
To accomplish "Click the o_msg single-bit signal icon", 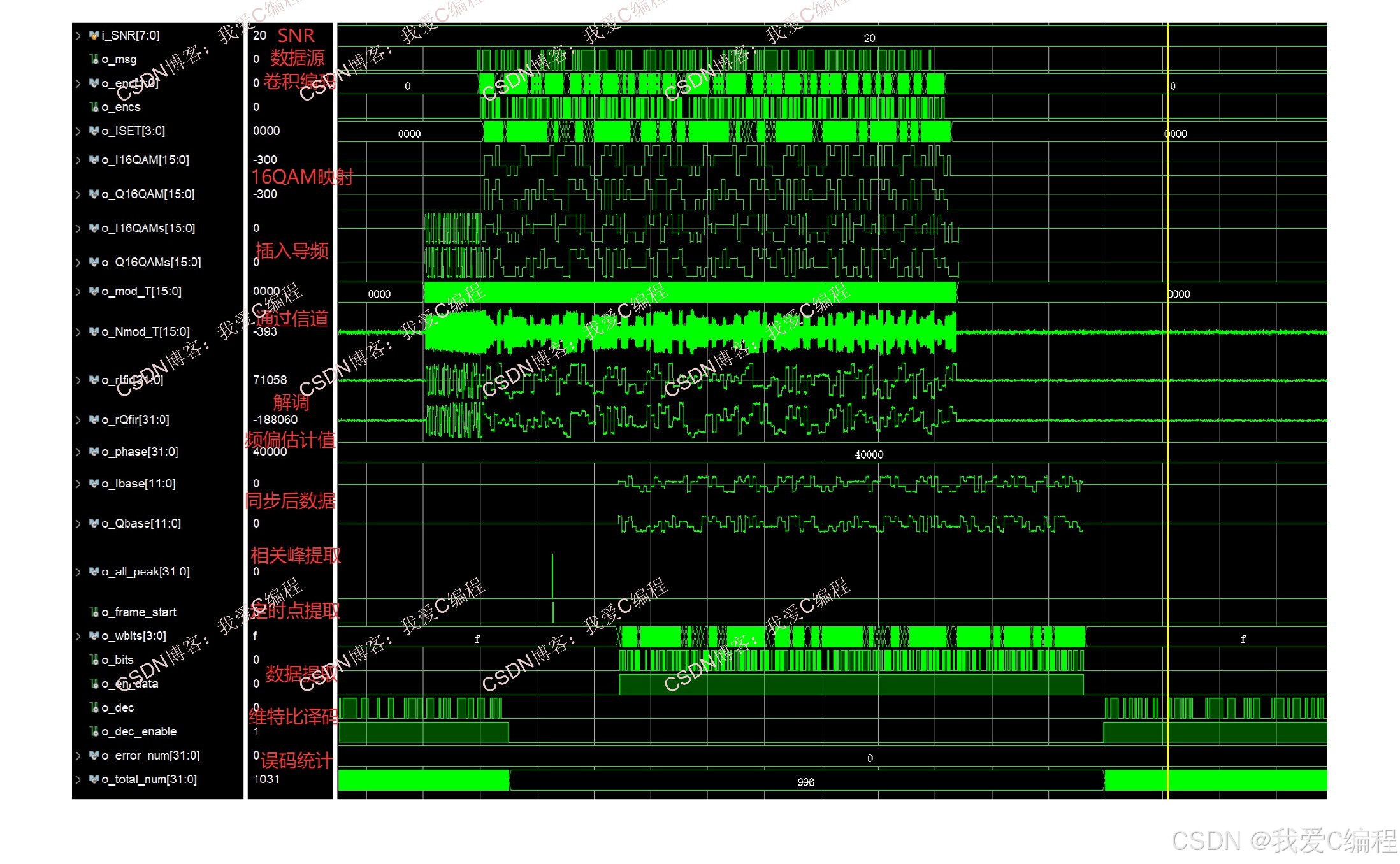I will (x=94, y=59).
